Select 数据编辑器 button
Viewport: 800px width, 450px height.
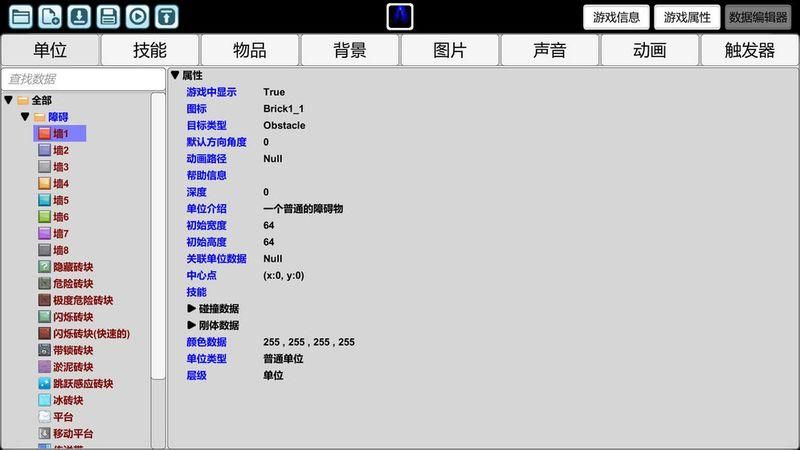(x=758, y=17)
